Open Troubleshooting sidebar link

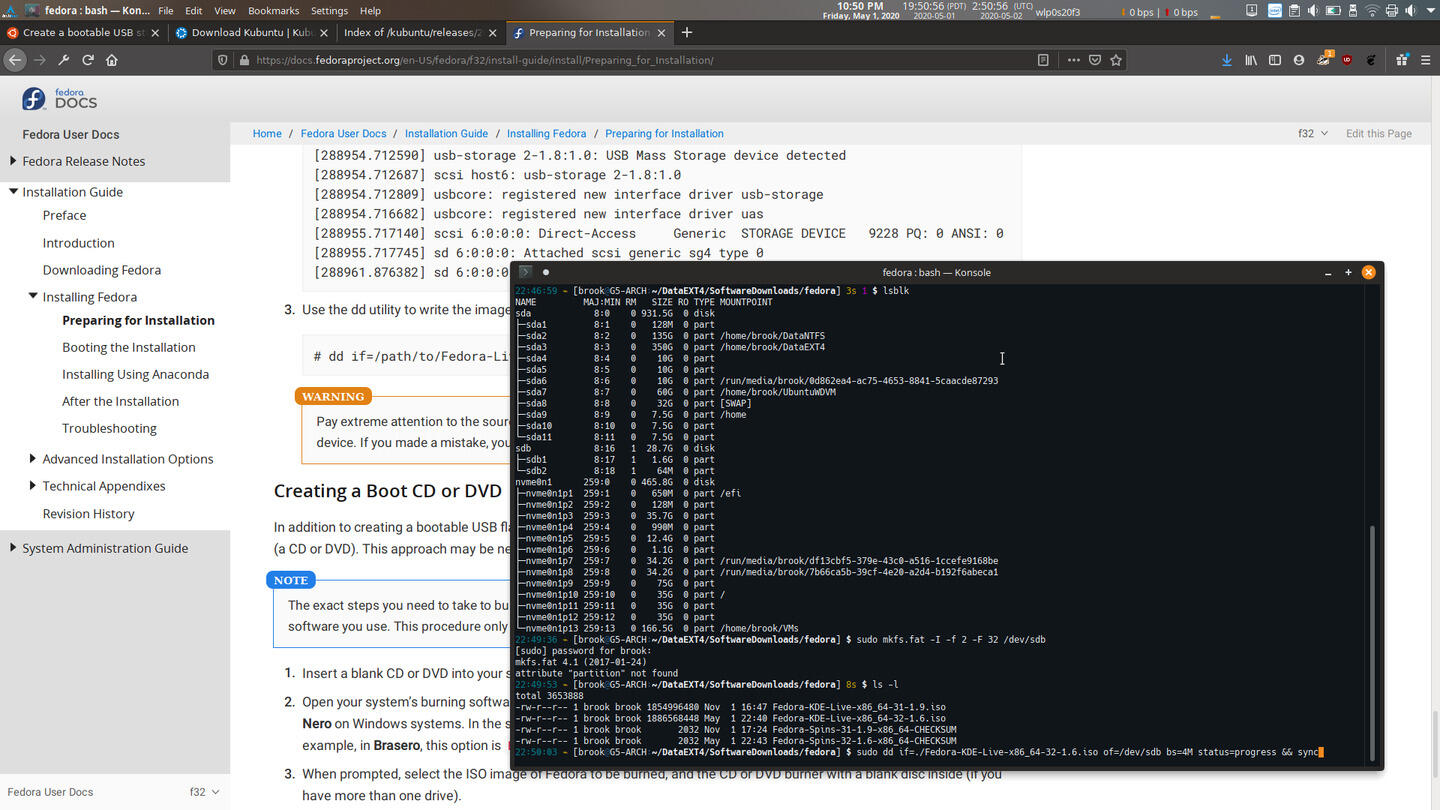pyautogui.click(x=109, y=428)
